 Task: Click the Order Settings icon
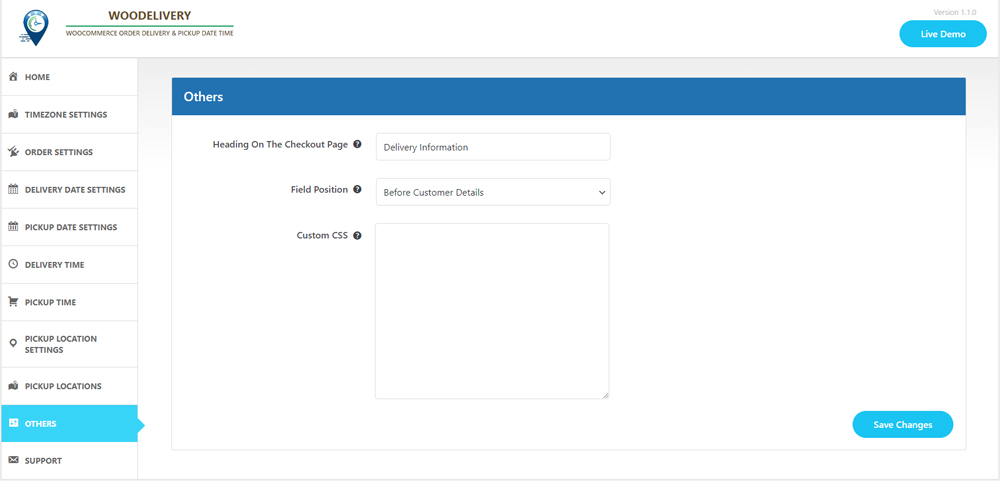(x=13, y=152)
